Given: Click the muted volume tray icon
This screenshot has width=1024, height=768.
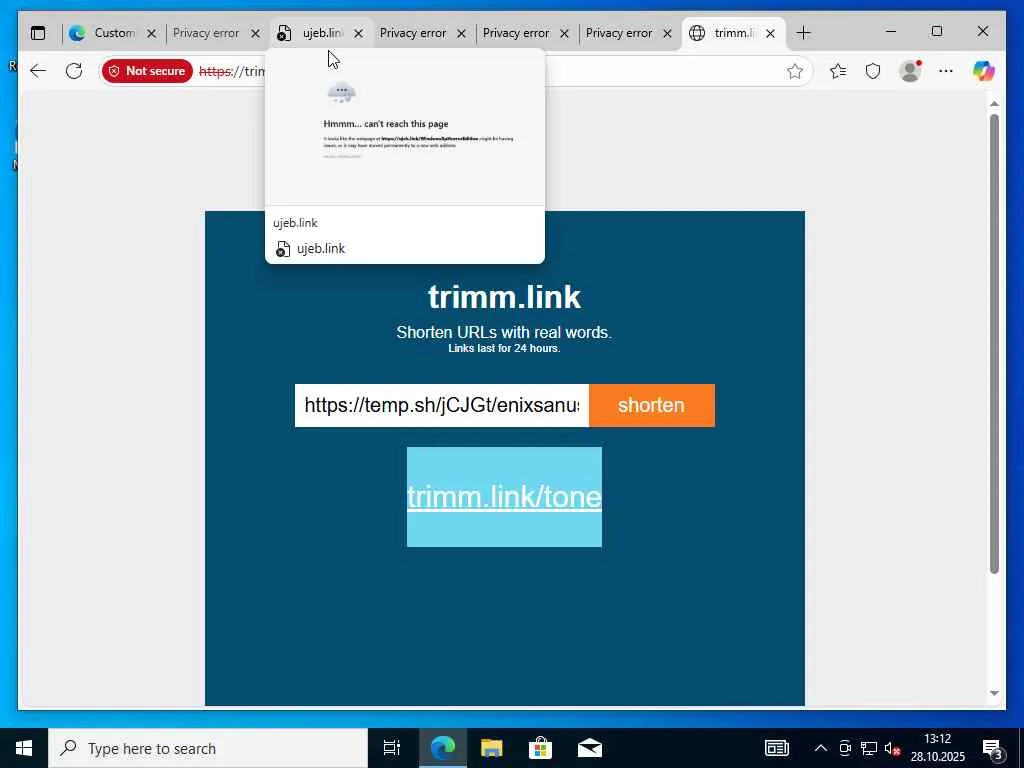Looking at the screenshot, I should (x=892, y=748).
